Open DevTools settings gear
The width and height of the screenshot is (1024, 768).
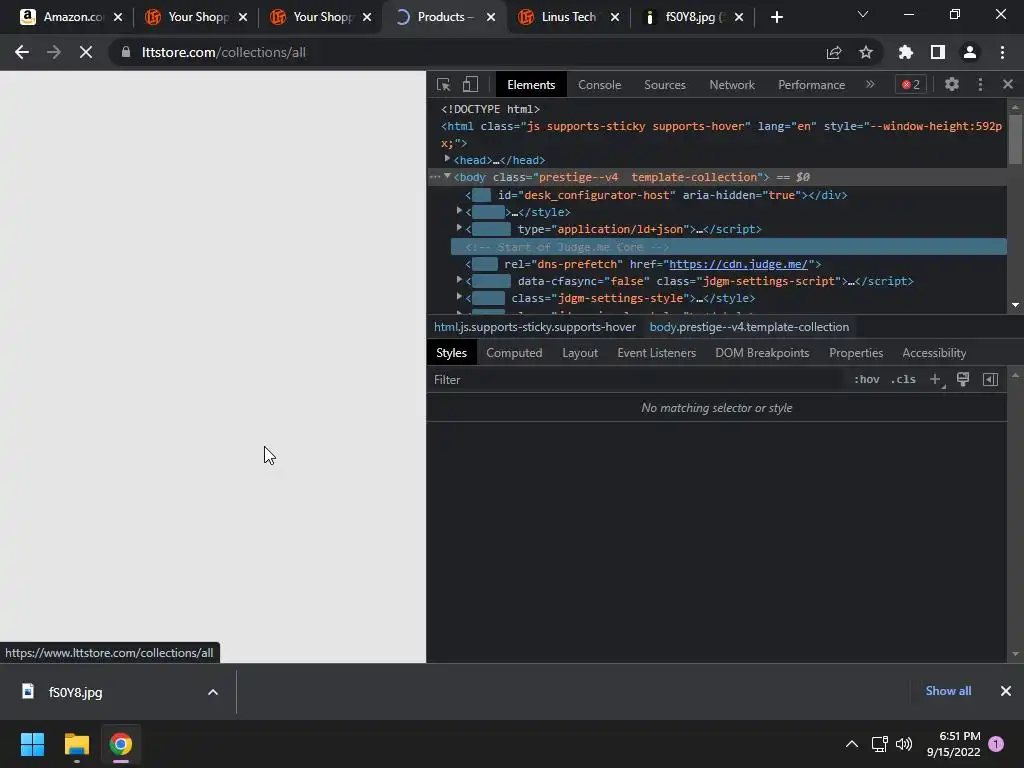952,84
